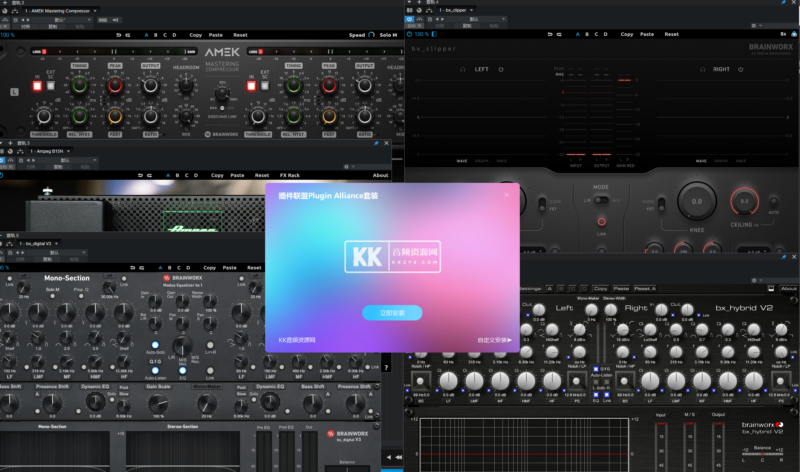Click the undo arrow in AMEK compressor toolbar
800x472 pixels.
118,35
